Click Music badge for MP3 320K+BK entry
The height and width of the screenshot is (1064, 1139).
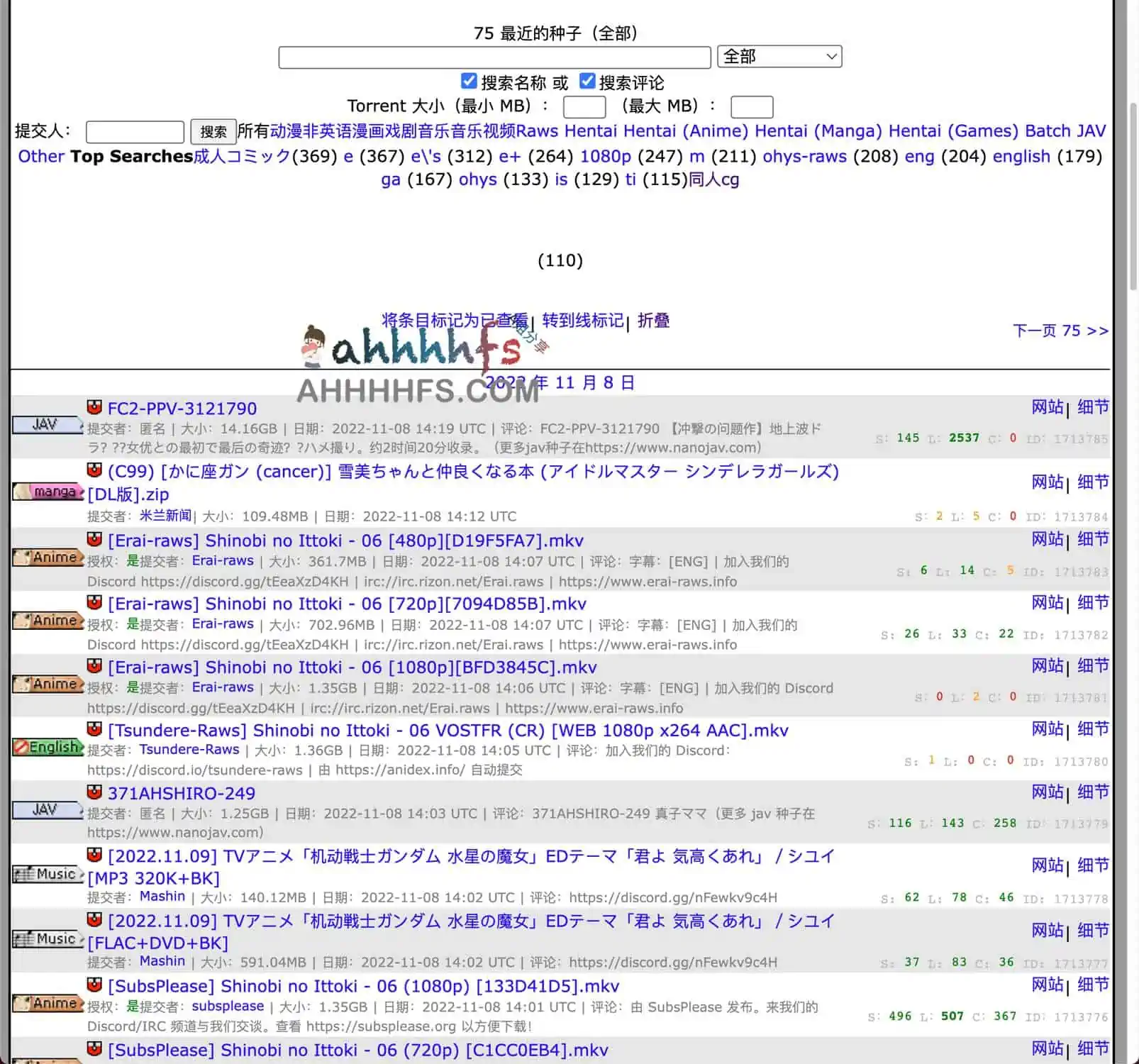coord(48,874)
